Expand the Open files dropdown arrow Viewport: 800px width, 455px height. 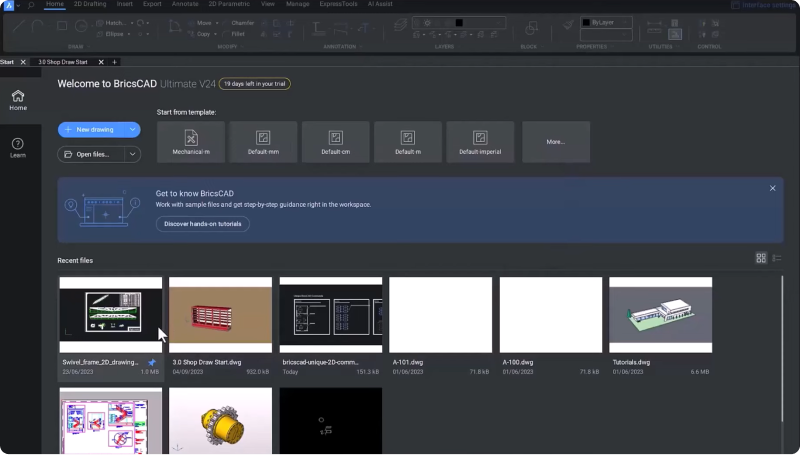pos(132,154)
